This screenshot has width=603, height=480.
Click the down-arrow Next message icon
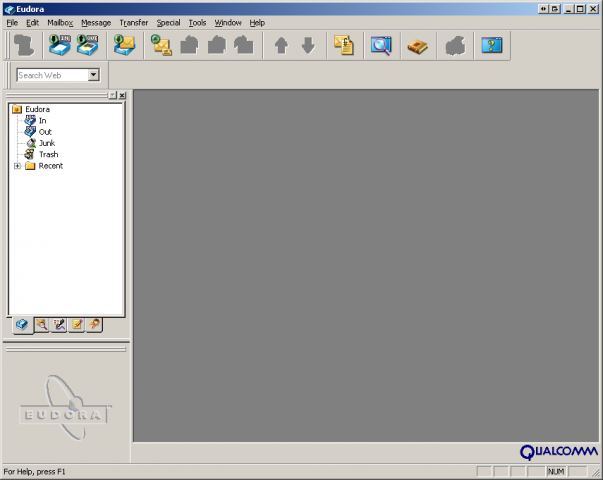pos(308,45)
